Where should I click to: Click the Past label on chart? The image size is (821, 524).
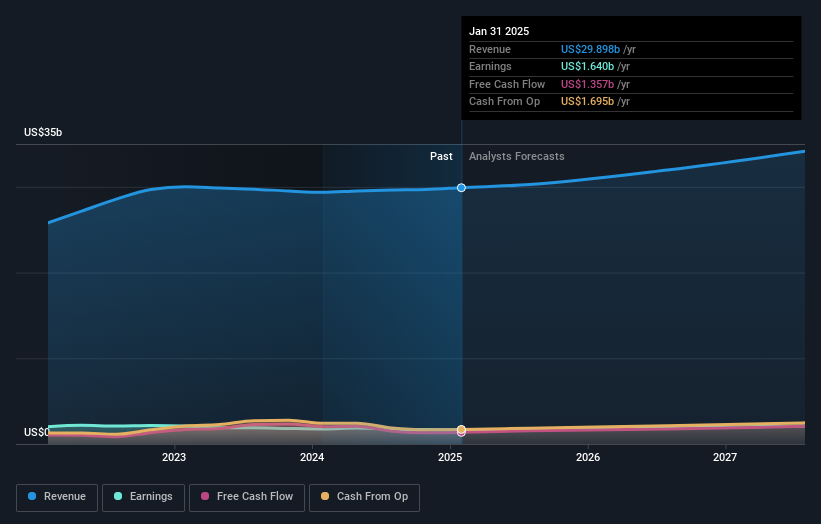click(441, 156)
